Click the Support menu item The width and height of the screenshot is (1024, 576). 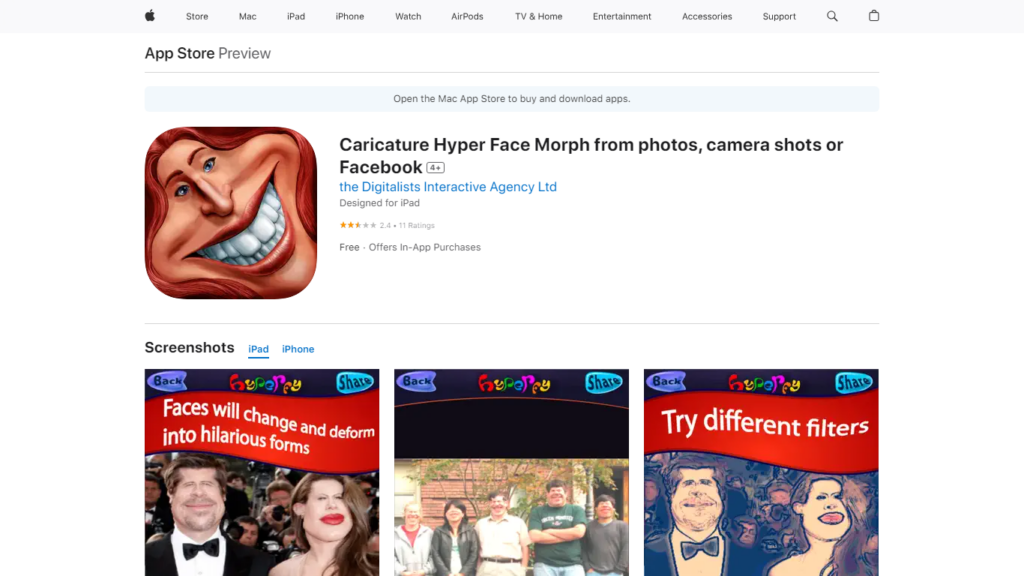tap(779, 16)
